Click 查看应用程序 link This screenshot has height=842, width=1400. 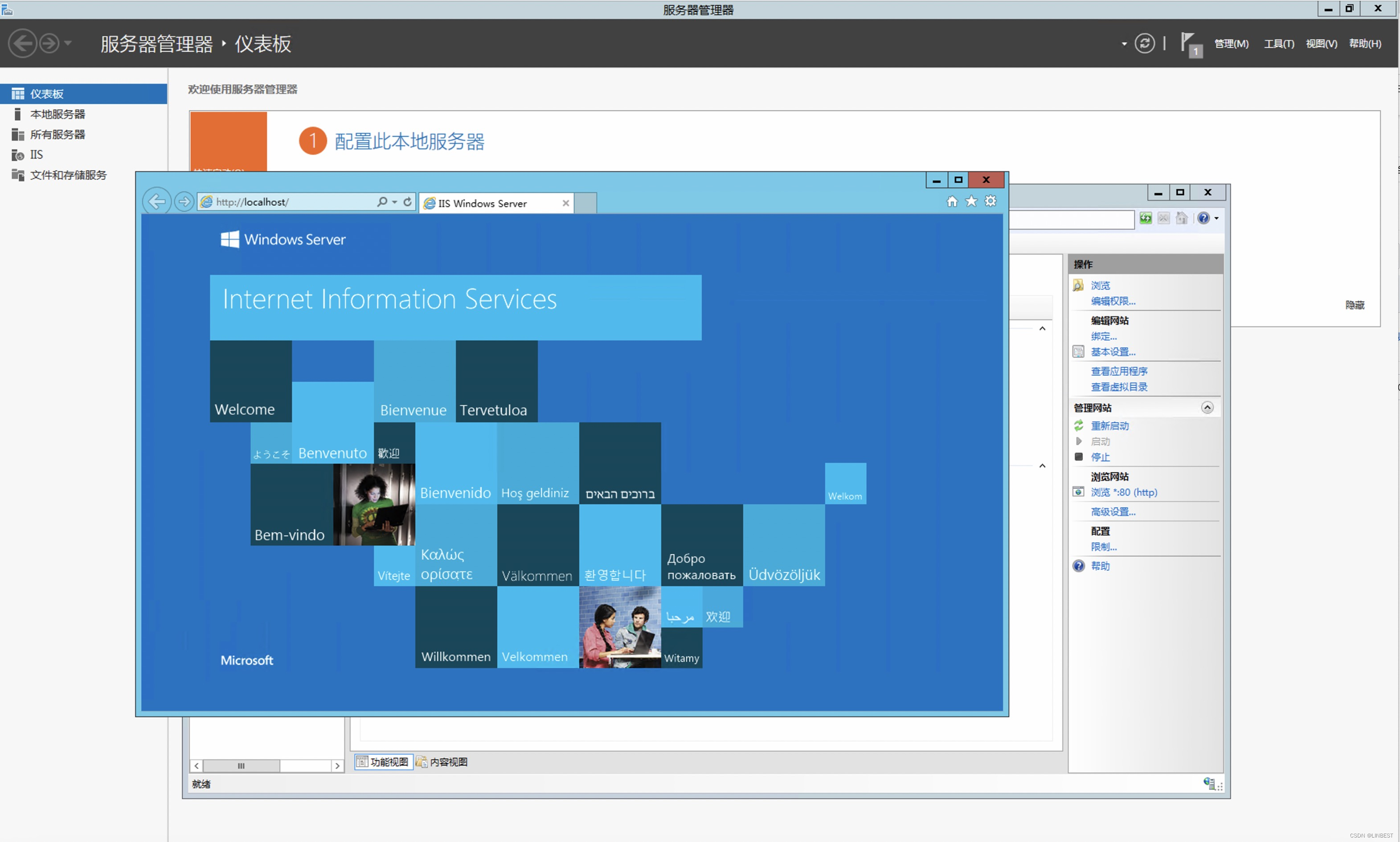click(x=1119, y=372)
